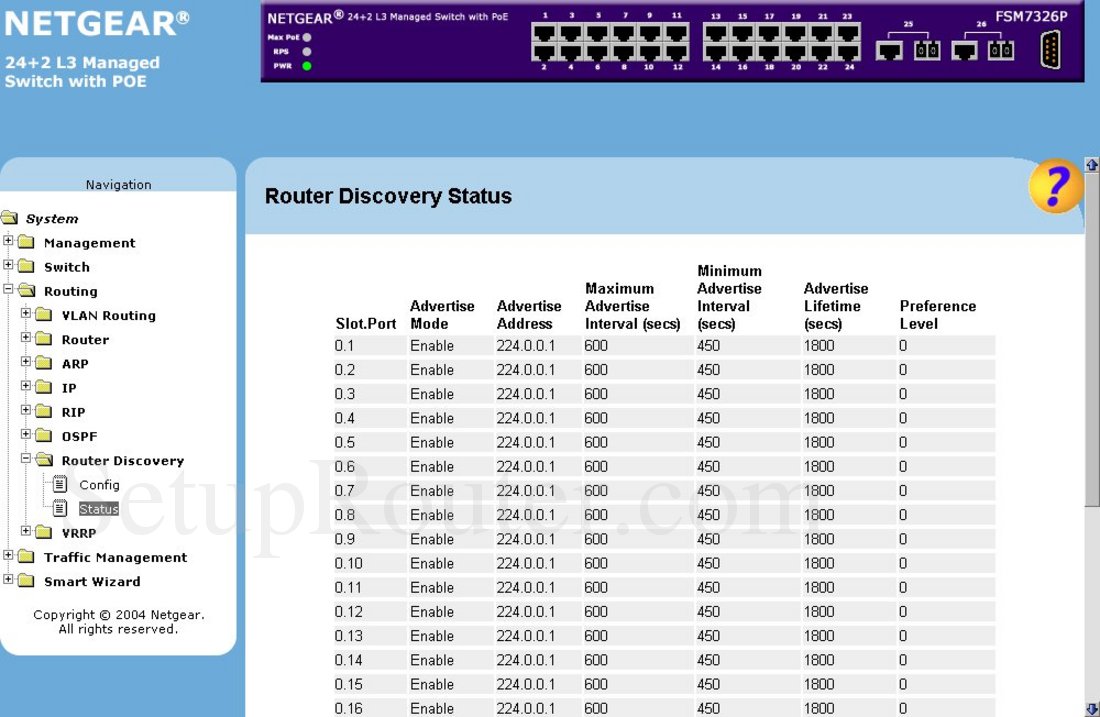This screenshot has height=717, width=1100.
Task: Open the Management navigation label
Action: pyautogui.click(x=89, y=243)
